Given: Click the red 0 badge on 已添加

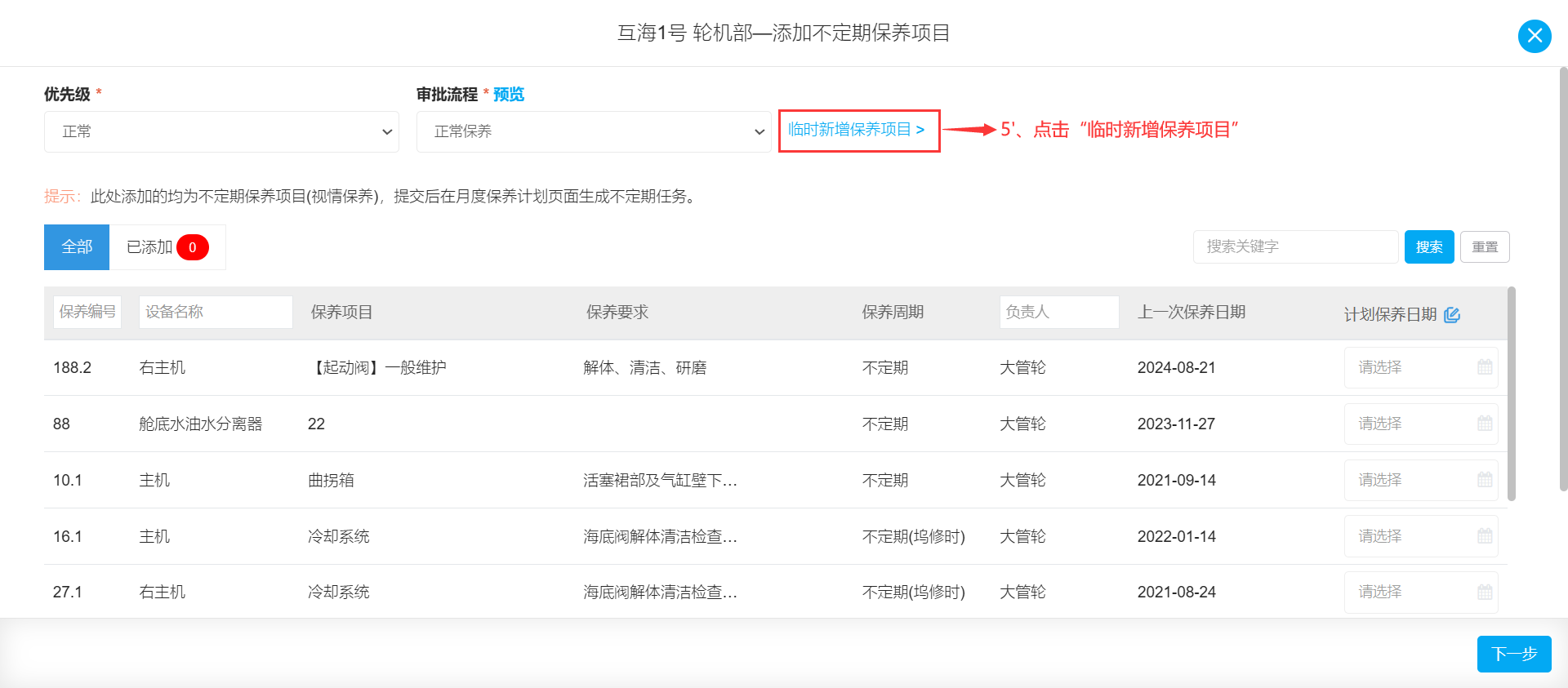Looking at the screenshot, I should pyautogui.click(x=193, y=247).
